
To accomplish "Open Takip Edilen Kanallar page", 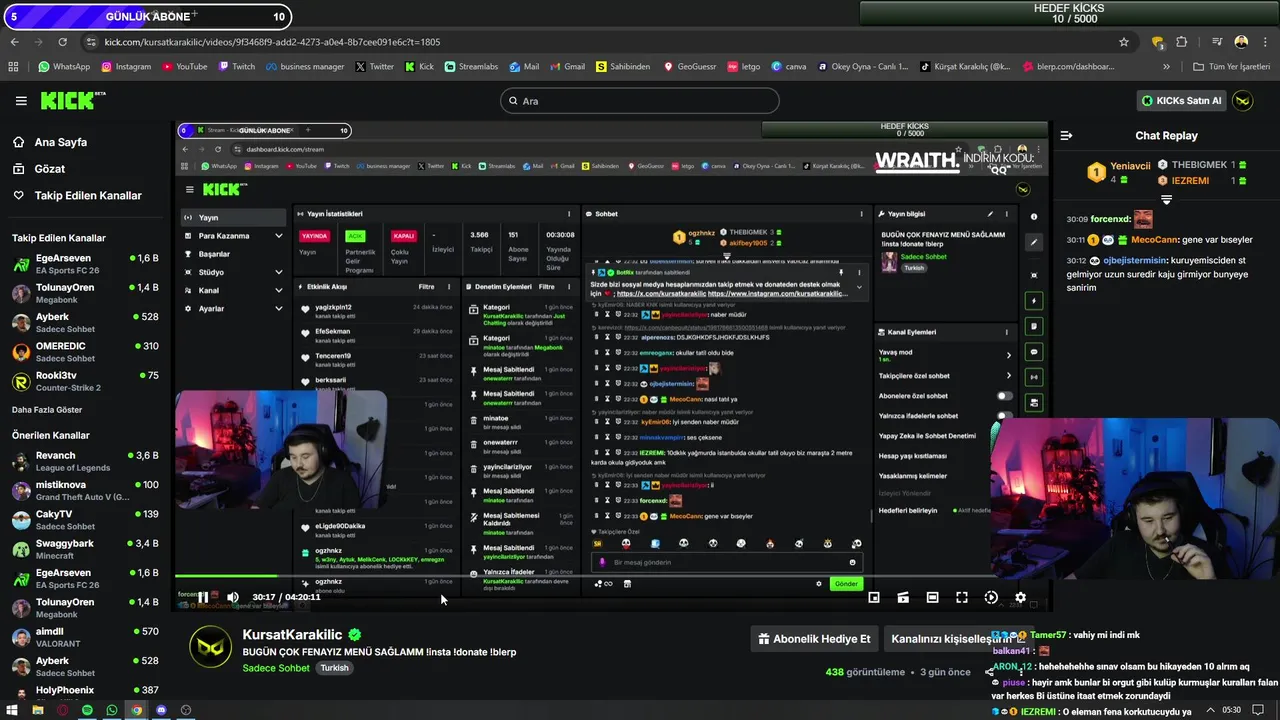I will (88, 195).
